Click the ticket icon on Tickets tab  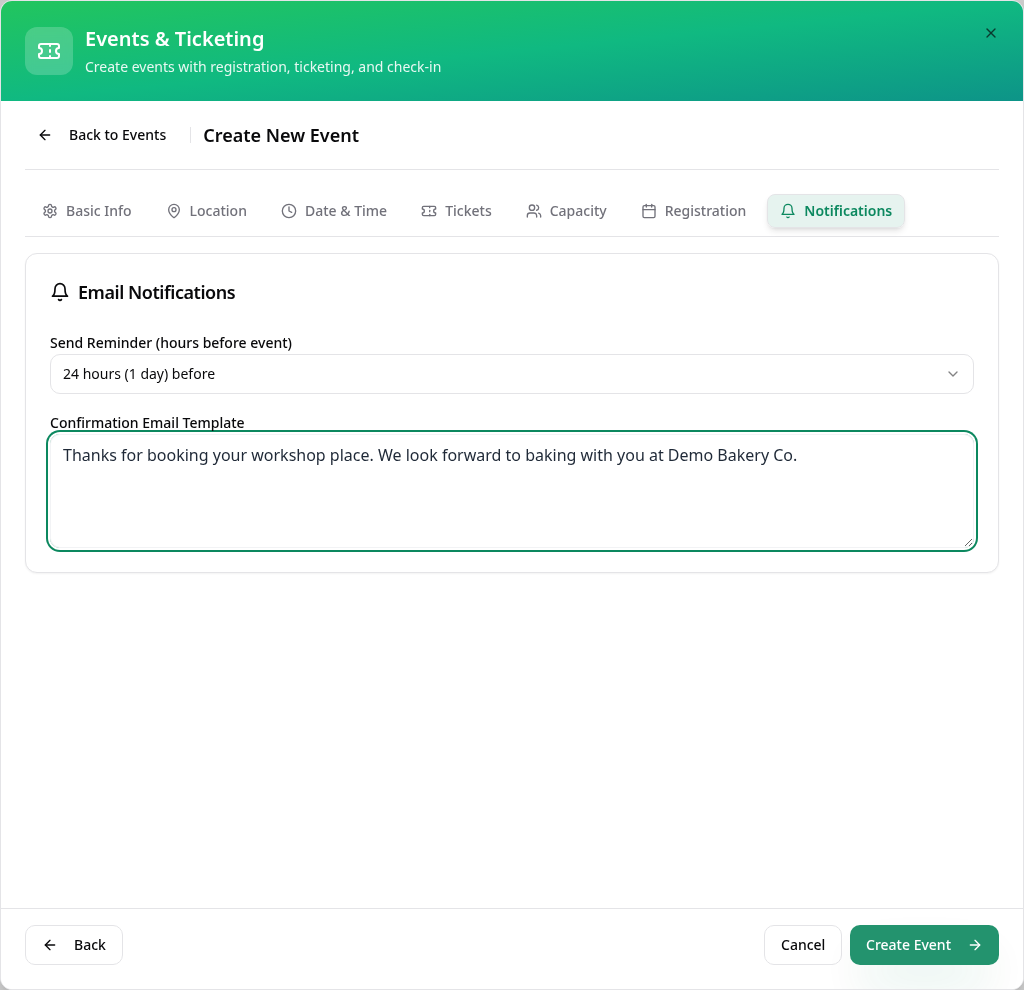(x=429, y=211)
